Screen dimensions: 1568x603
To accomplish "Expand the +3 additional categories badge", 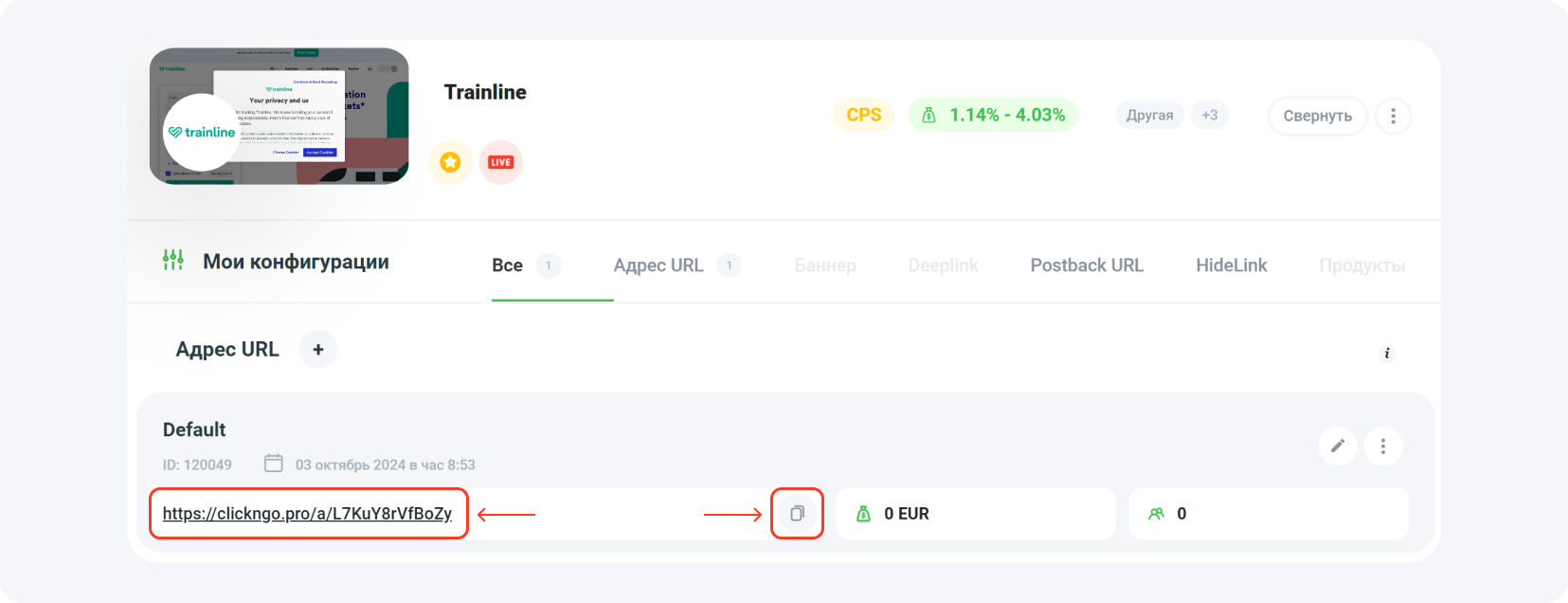I will (1210, 115).
